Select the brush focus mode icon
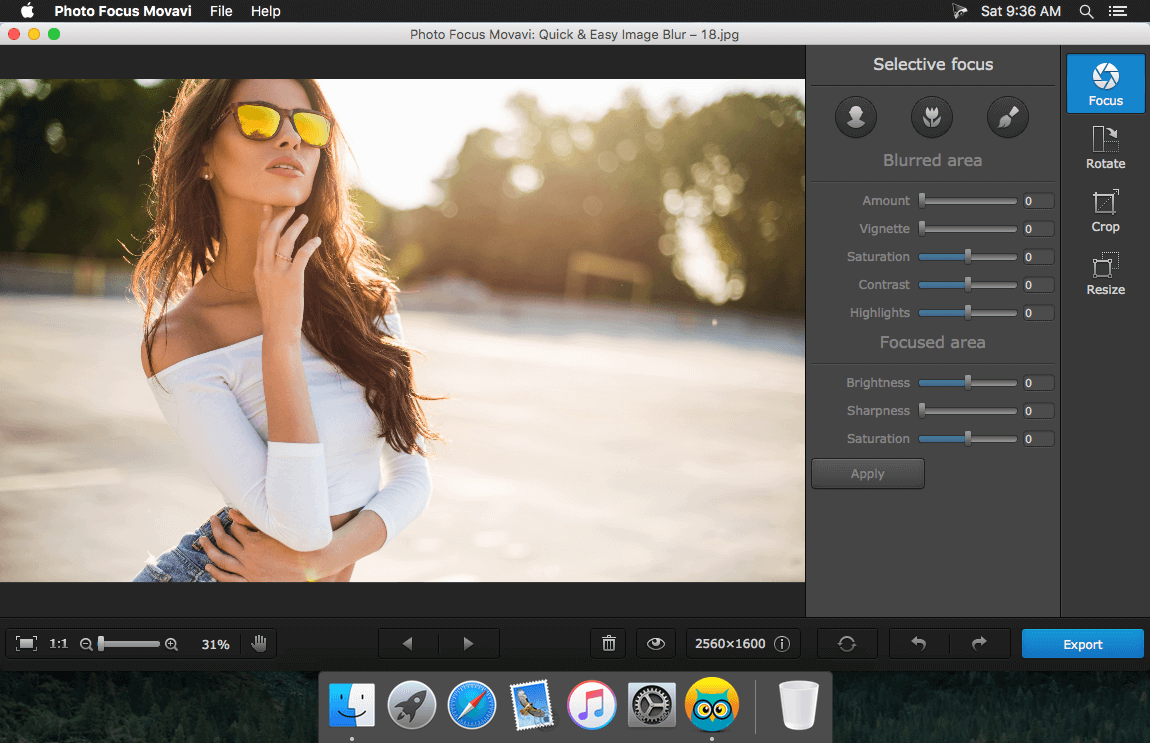Viewport: 1150px width, 743px height. 1008,117
